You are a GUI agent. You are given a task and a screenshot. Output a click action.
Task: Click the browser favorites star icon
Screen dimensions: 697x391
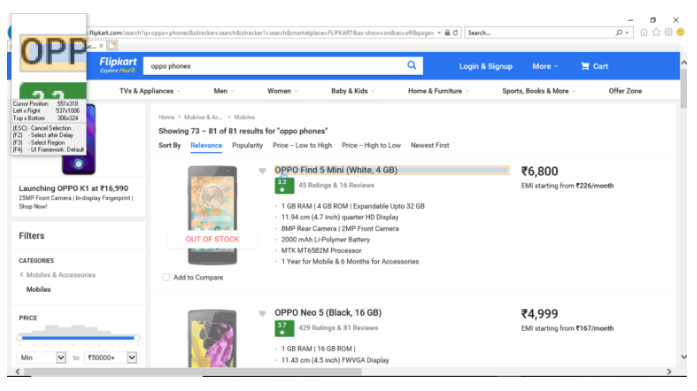[x=656, y=32]
